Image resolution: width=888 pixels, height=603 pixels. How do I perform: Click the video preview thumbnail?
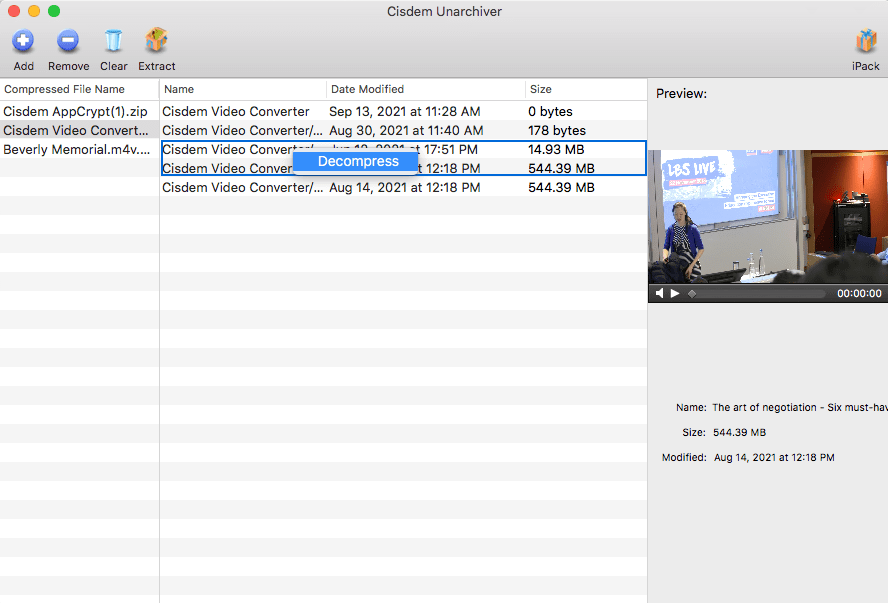tap(767, 217)
